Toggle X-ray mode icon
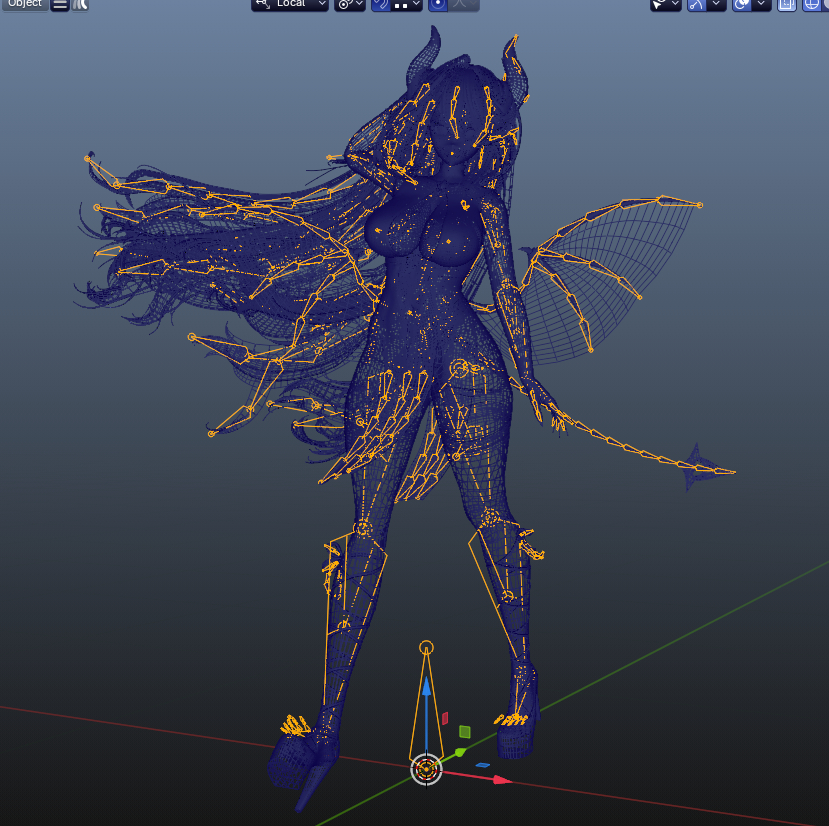Viewport: 829px width, 826px height. point(787,4)
